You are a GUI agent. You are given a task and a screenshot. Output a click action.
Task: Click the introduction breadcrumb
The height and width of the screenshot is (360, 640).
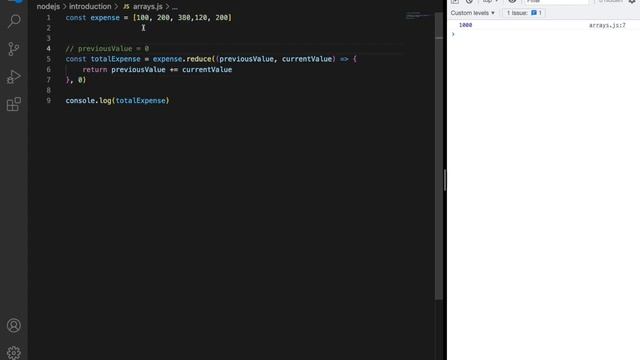(90, 7)
